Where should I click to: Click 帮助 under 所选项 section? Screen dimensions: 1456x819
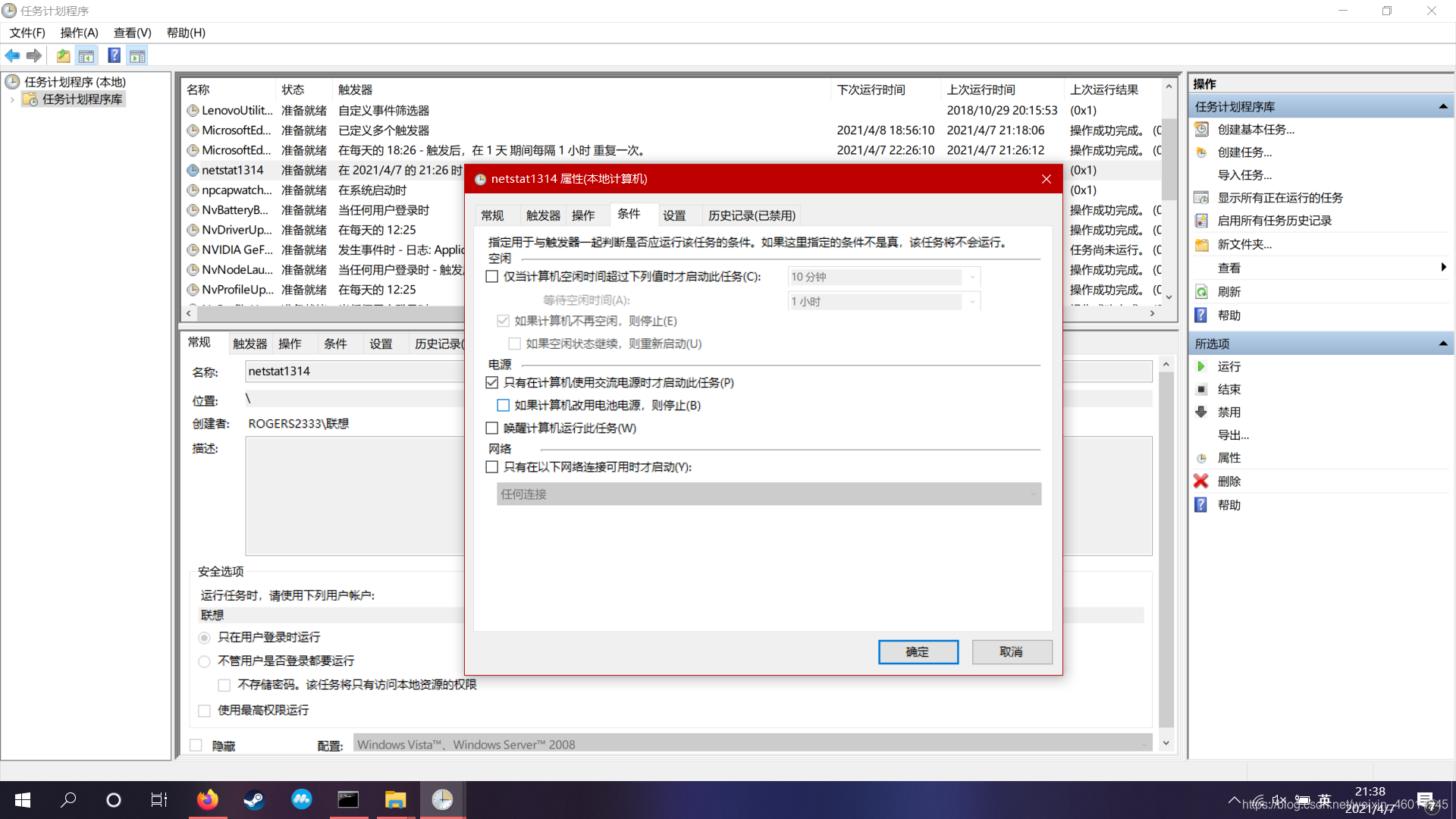pos(1228,505)
